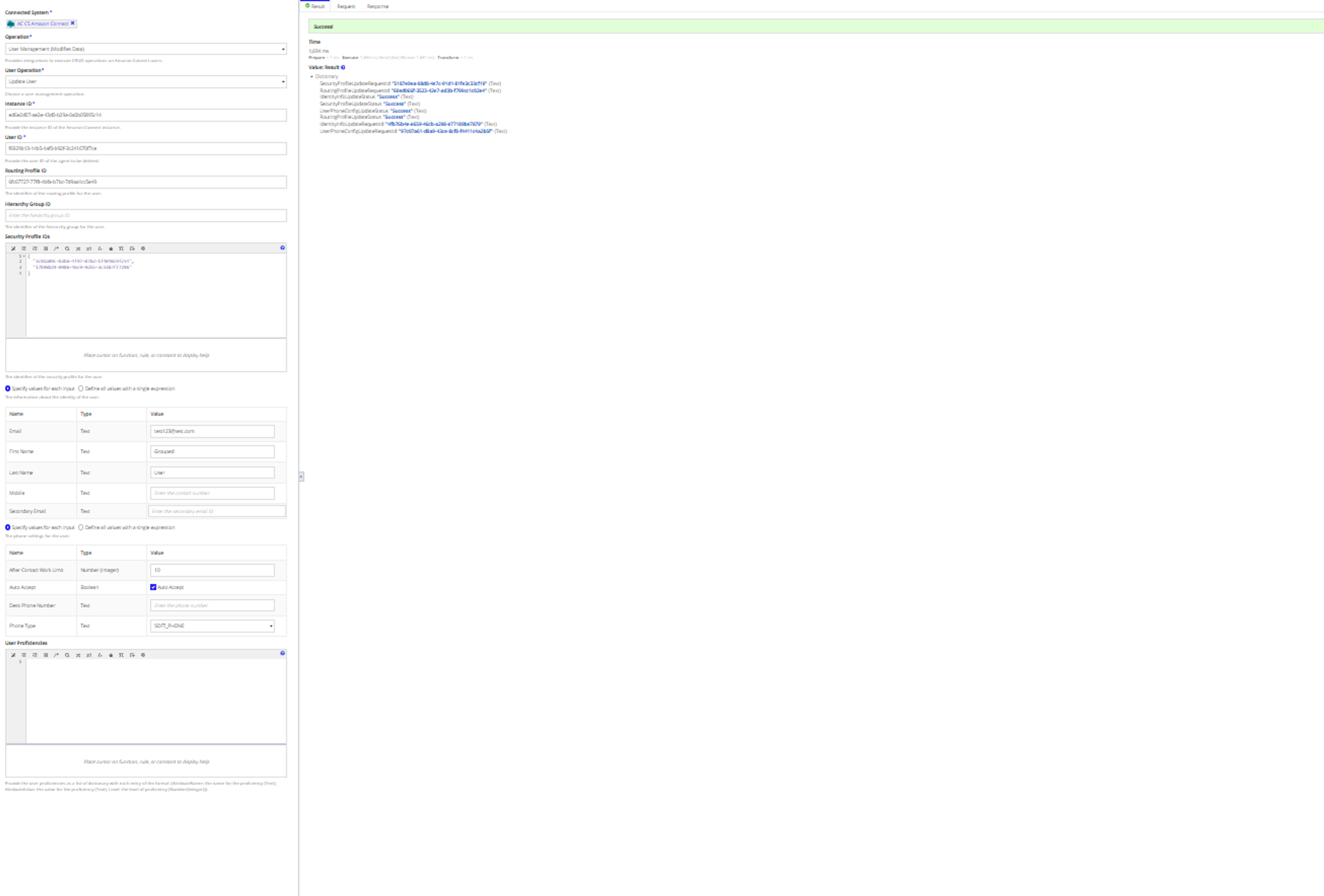The image size is (1324, 896).
Task: Select identity 'Specify values for each input' radio
Action: [8, 389]
